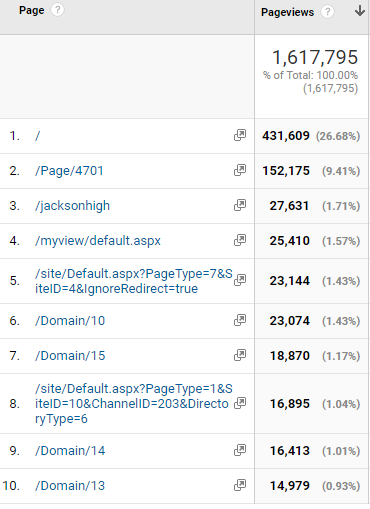Open pop-out icon for ChannelID=203 row
The image size is (370, 509).
tap(240, 403)
